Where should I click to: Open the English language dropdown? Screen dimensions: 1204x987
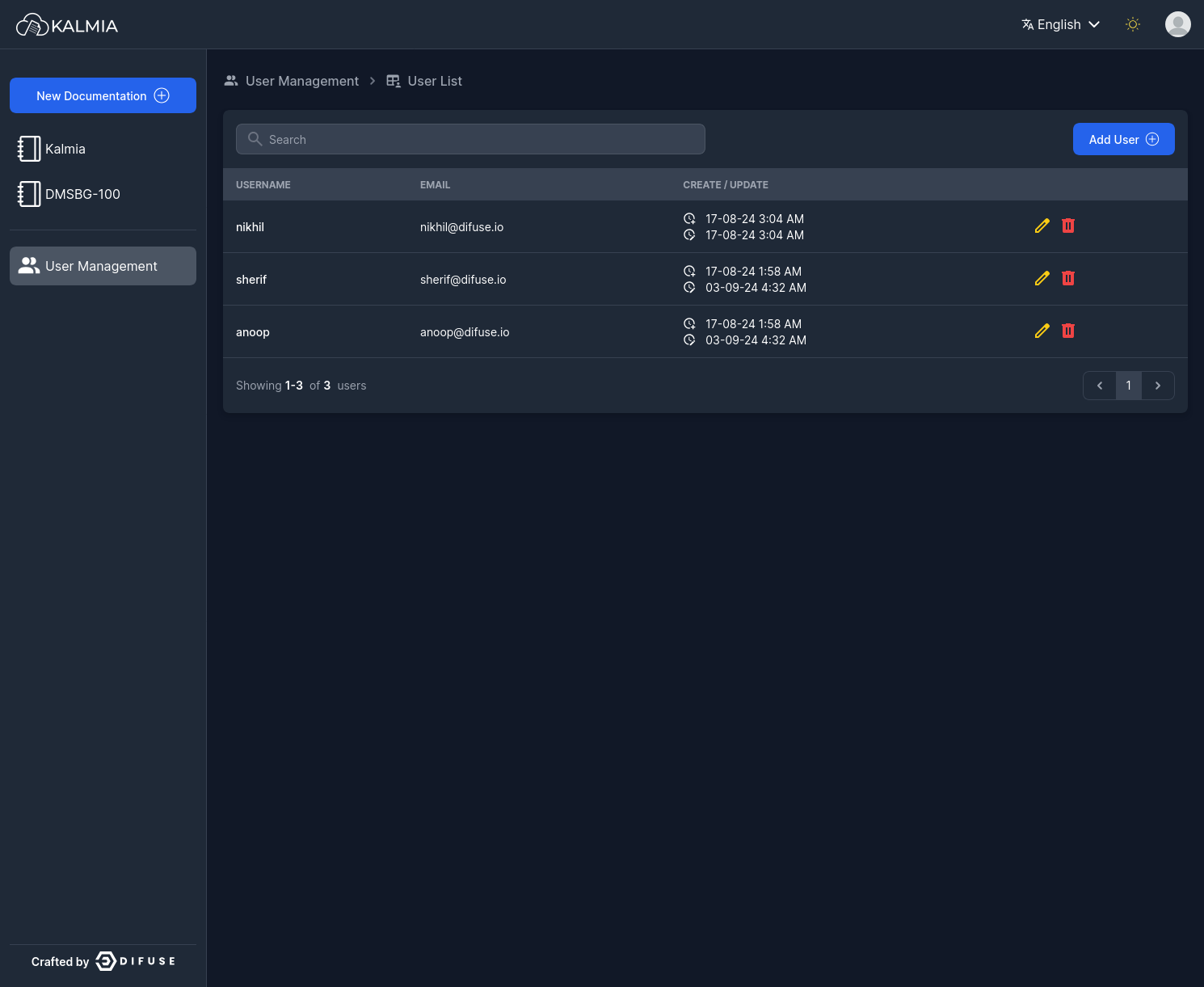tap(1061, 24)
